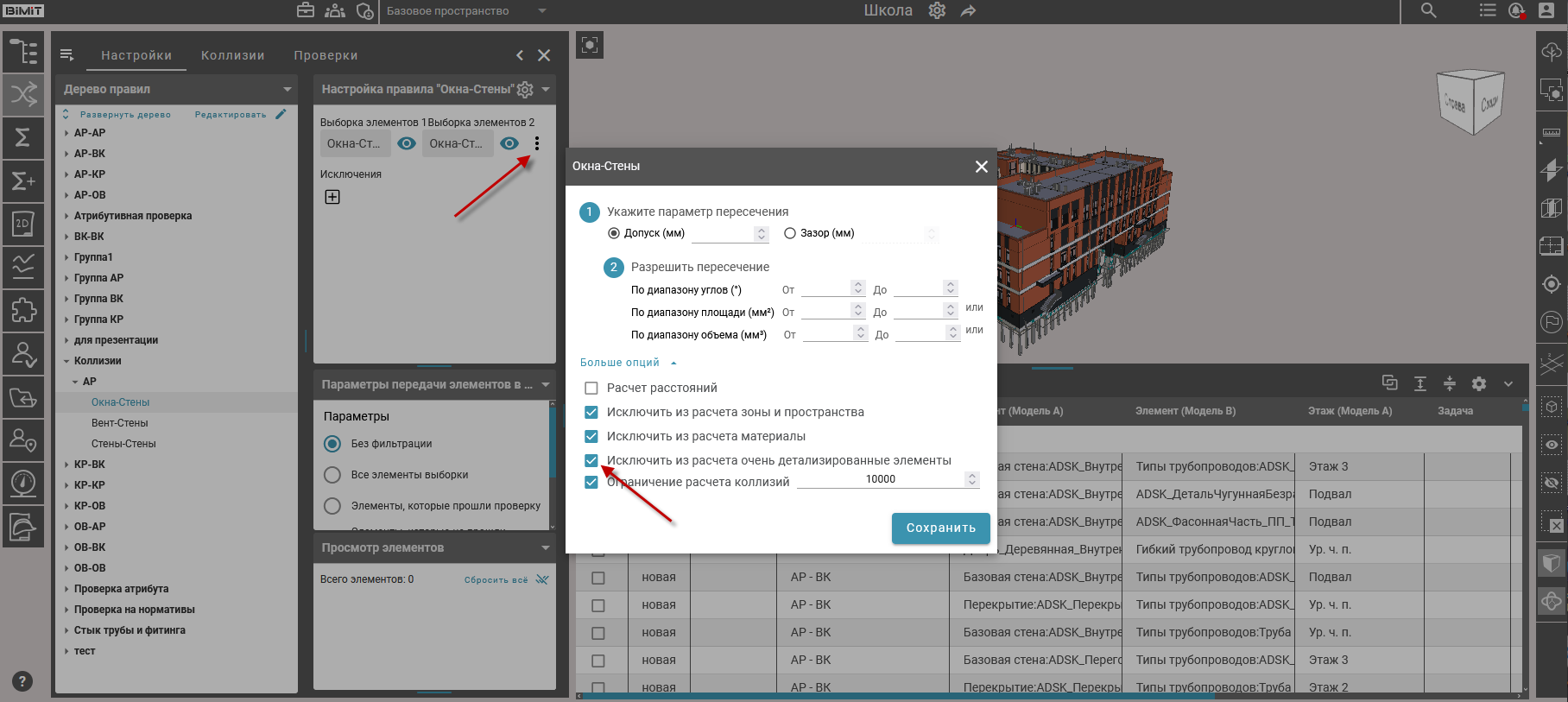Toggle visibility eye for first selection
The image size is (1568, 702).
[x=407, y=143]
